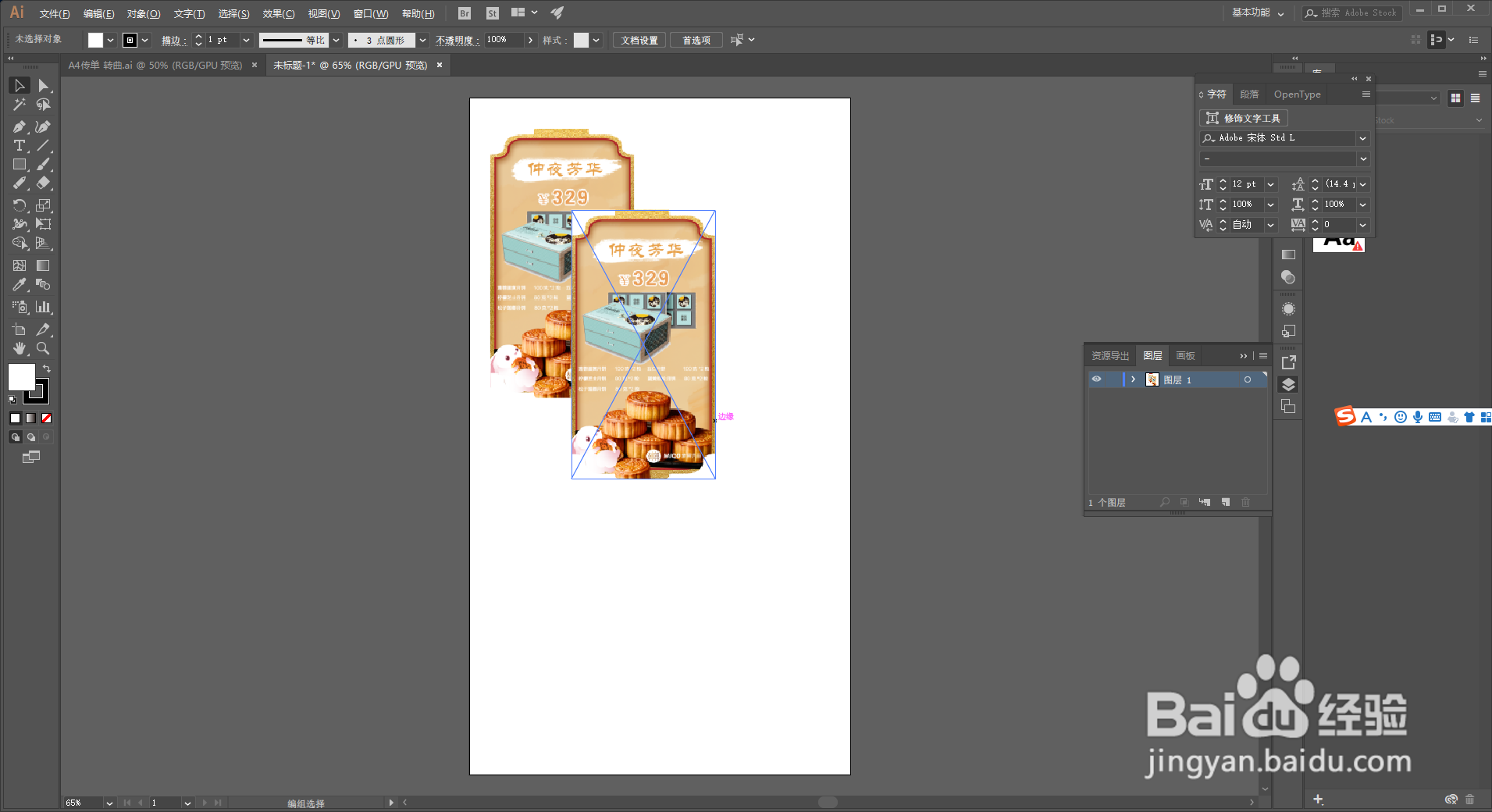Select the Width warp tool
Image resolution: width=1492 pixels, height=812 pixels.
(x=20, y=224)
